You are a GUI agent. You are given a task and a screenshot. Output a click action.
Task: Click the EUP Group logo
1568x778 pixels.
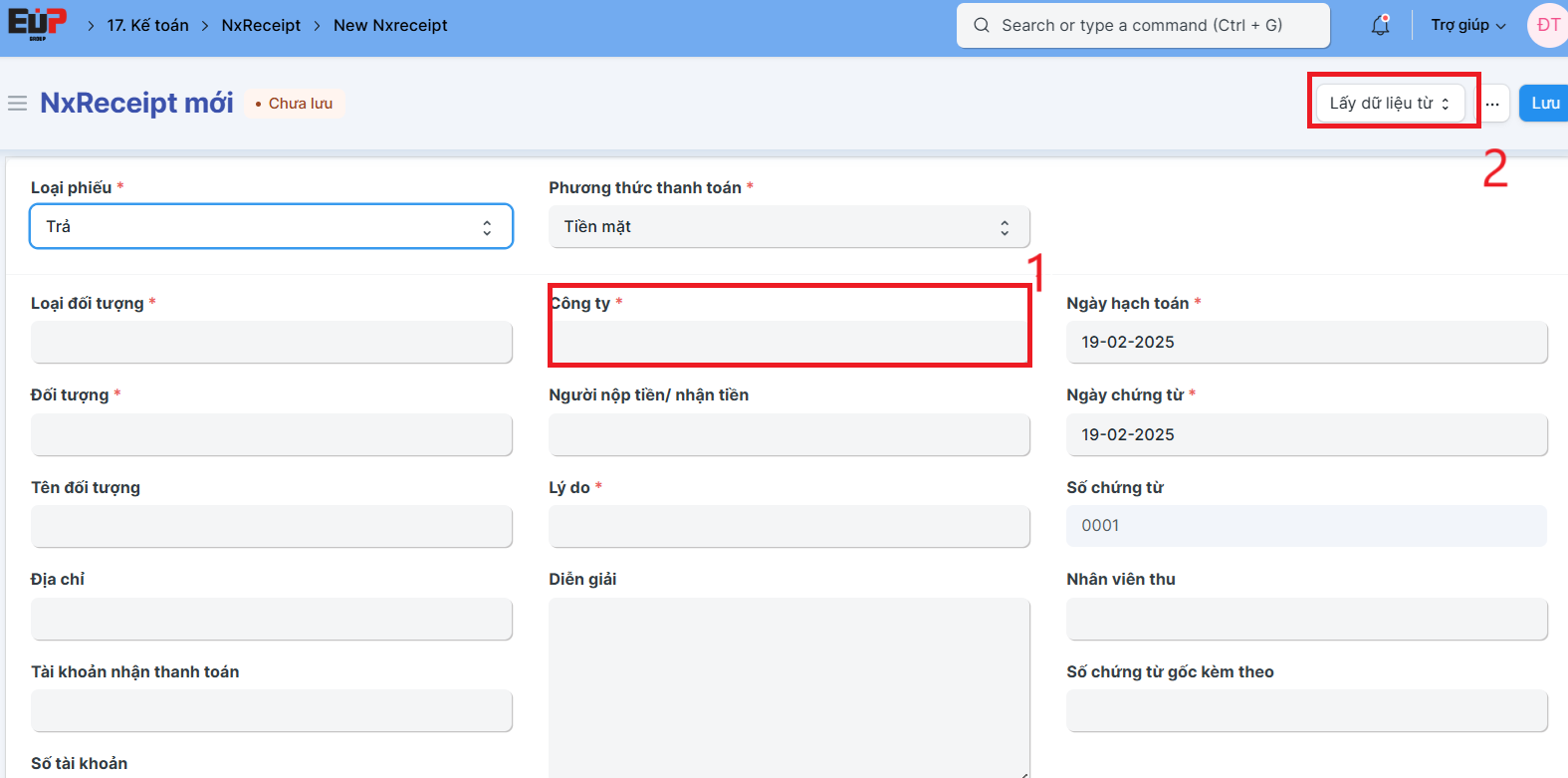point(38,24)
